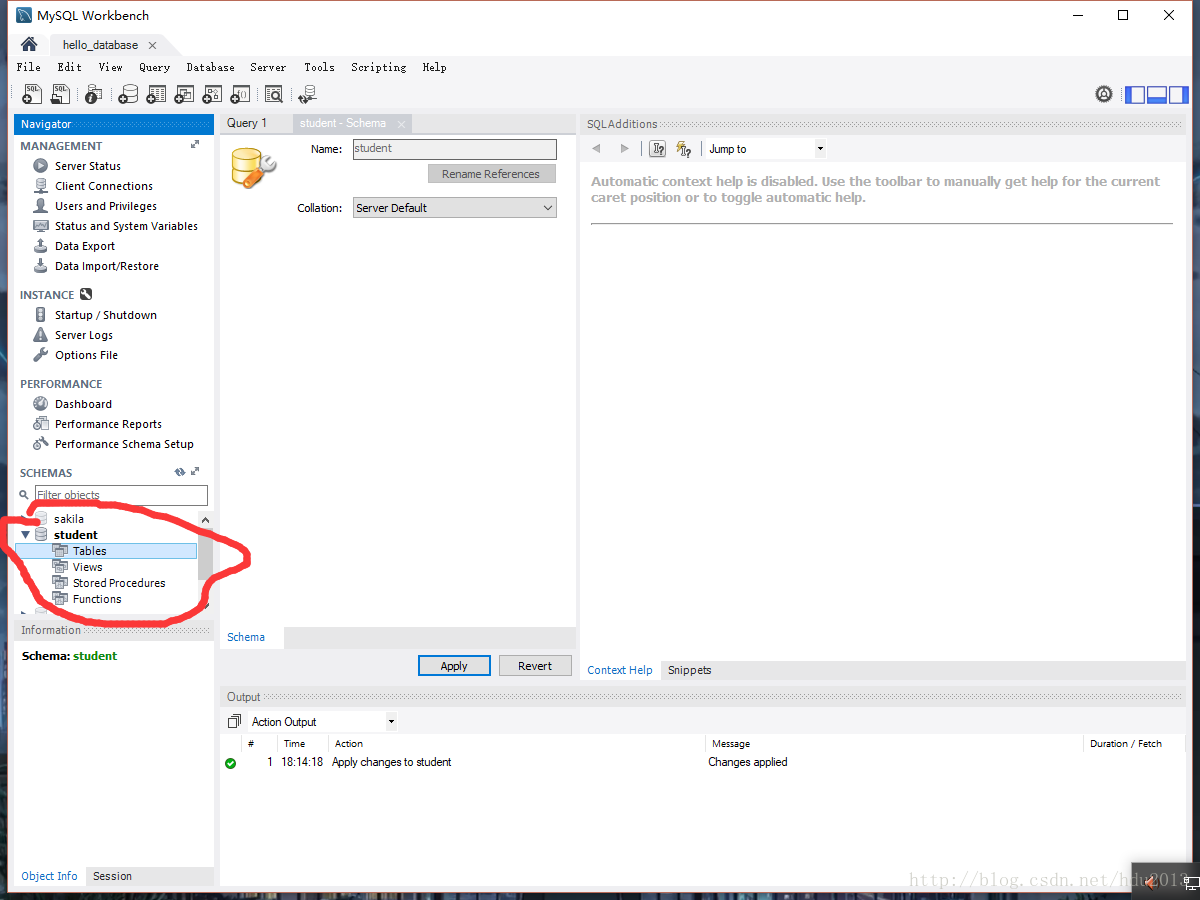
Task: Create a new SQL tab icon
Action: [x=32, y=94]
